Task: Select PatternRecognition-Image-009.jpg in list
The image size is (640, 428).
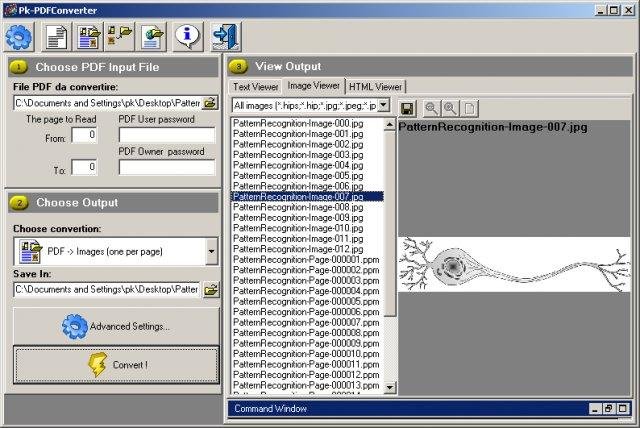Action: [x=307, y=218]
